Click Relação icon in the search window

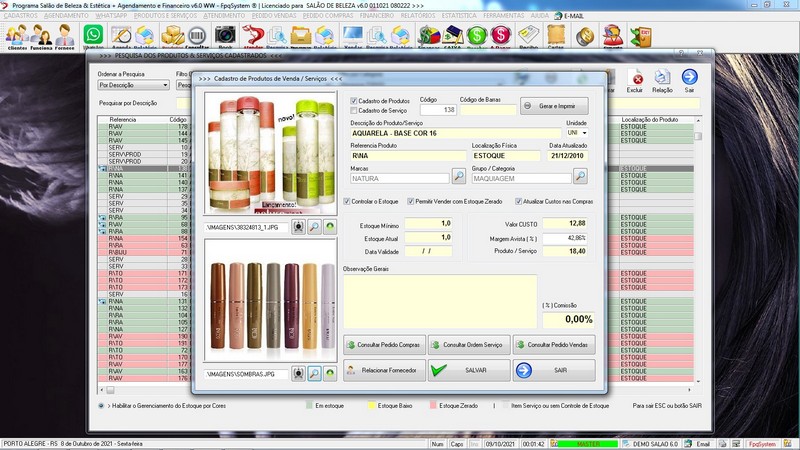pyautogui.click(x=662, y=81)
